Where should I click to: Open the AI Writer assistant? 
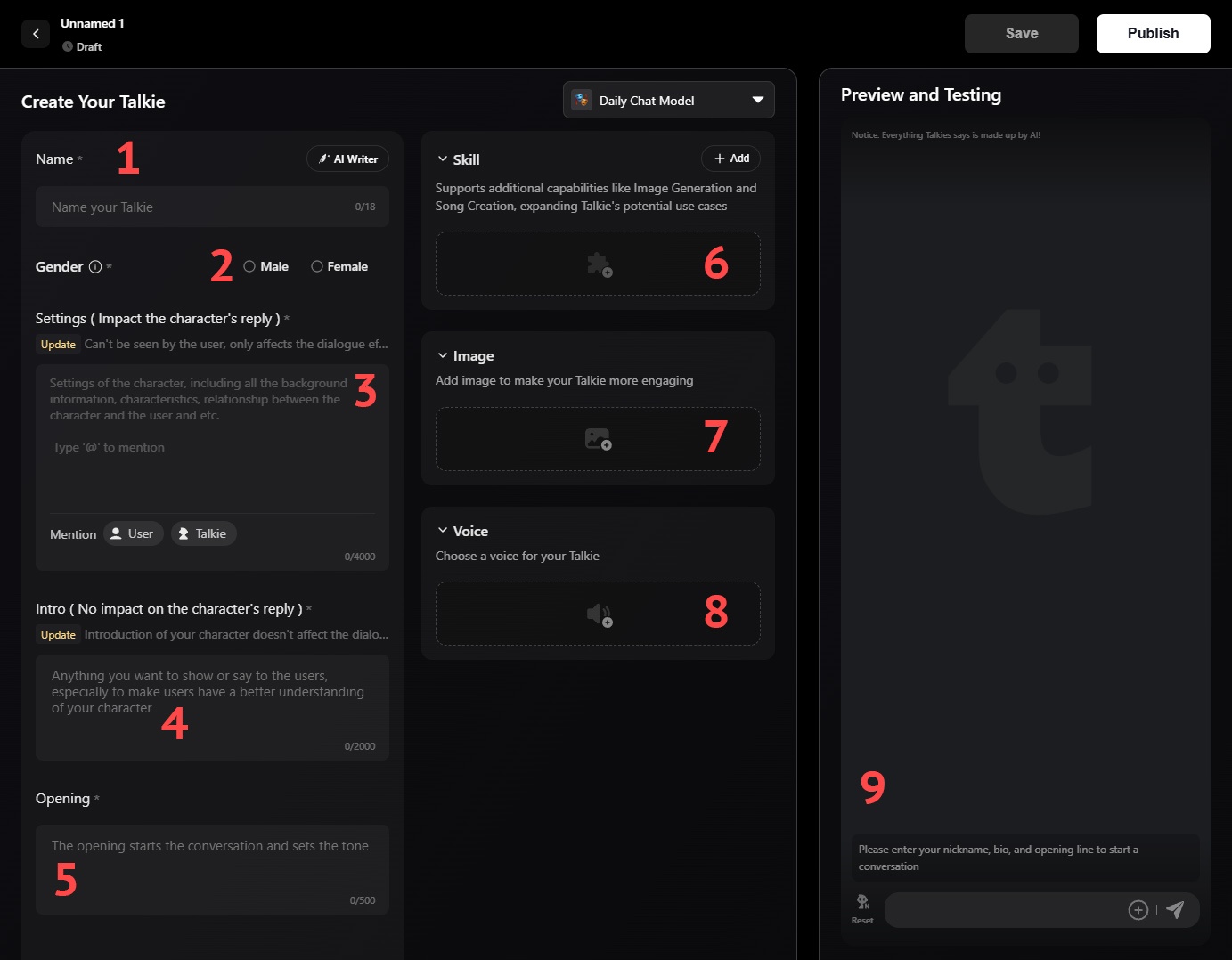pyautogui.click(x=347, y=159)
